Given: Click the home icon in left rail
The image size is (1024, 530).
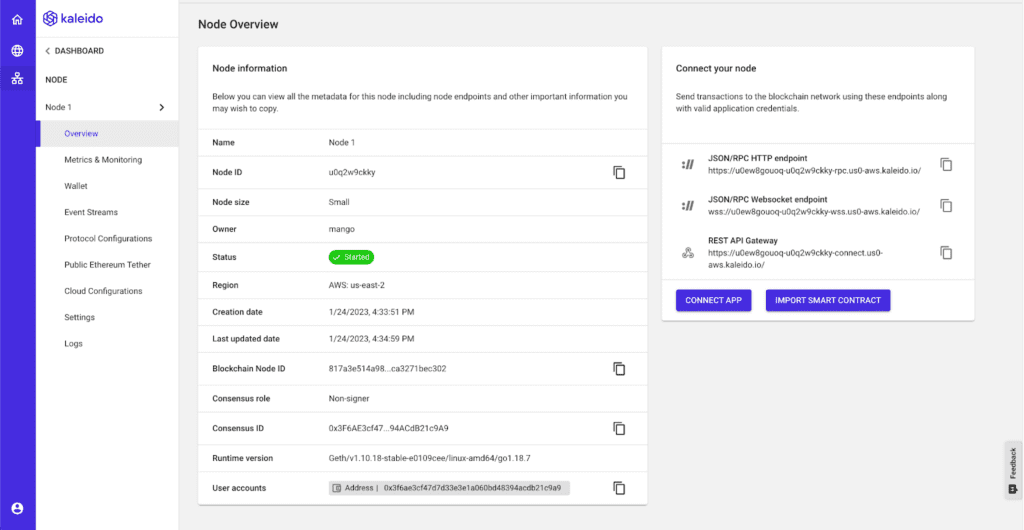Looking at the screenshot, I should tap(17, 19).
